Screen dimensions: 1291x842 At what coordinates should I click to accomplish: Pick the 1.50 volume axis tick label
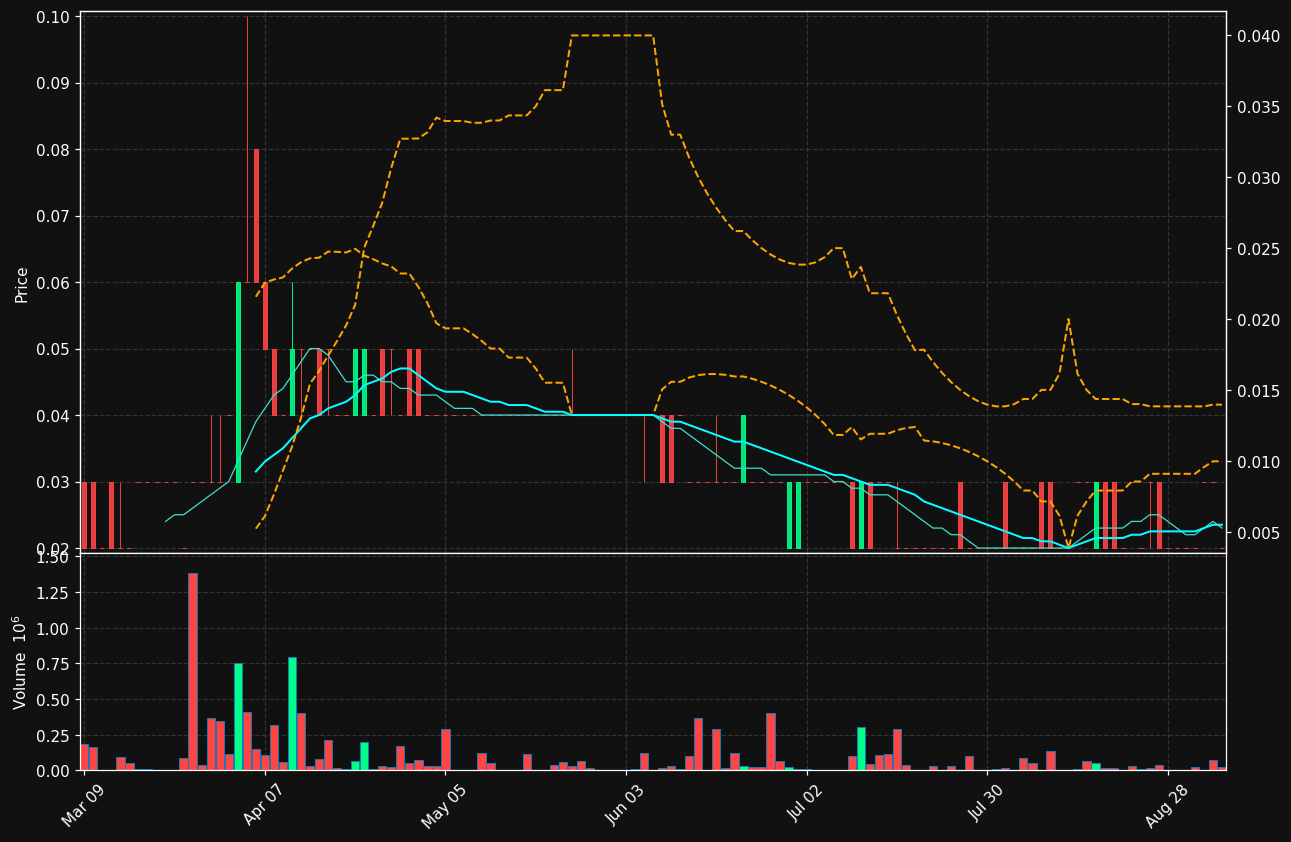(52, 558)
